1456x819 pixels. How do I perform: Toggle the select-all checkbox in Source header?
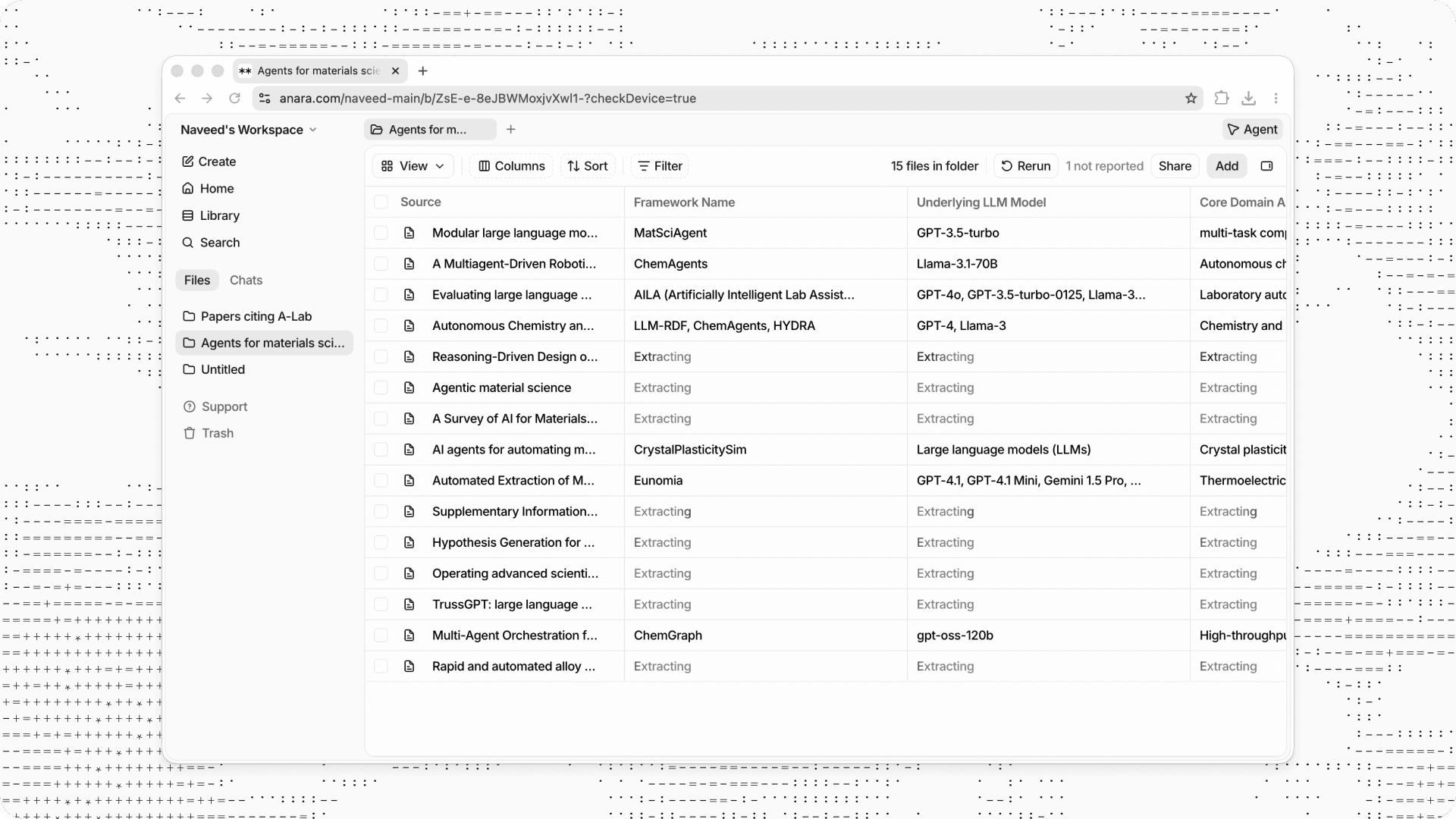point(381,202)
